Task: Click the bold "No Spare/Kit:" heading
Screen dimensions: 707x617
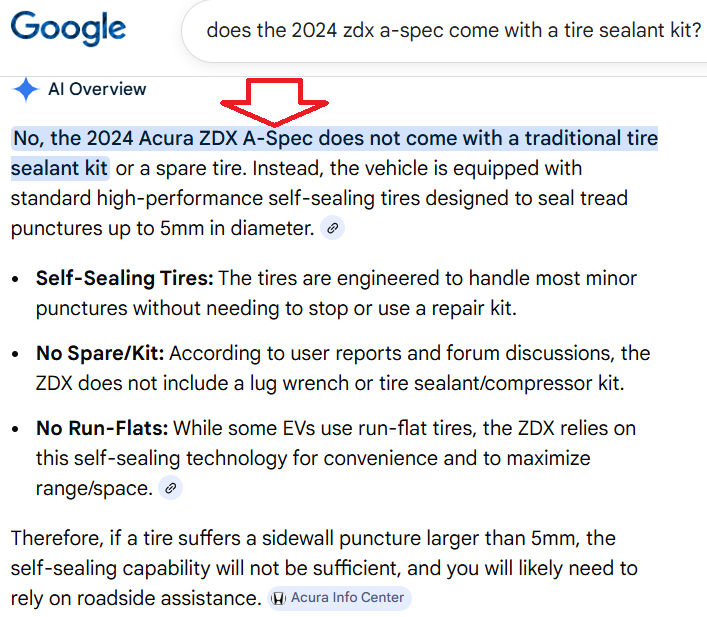Action: 100,353
